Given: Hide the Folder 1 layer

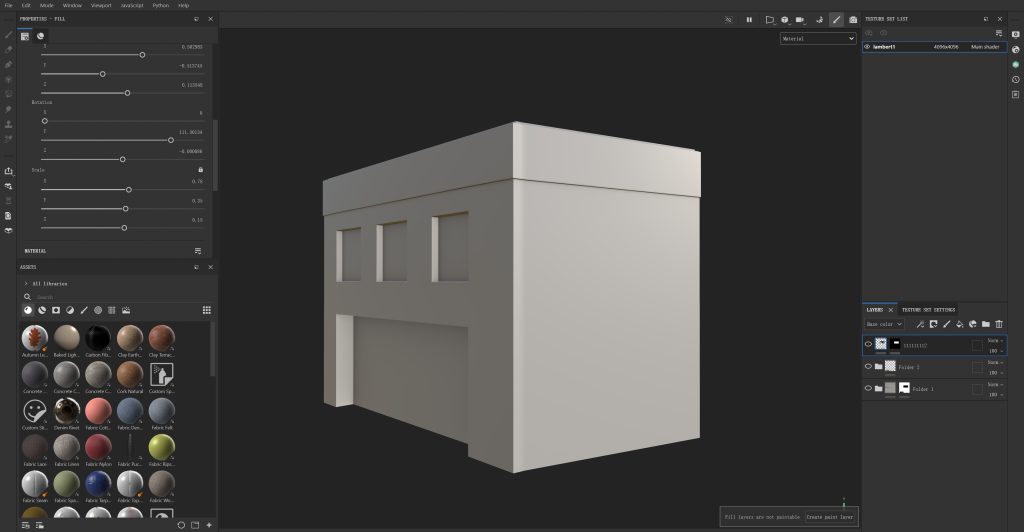Looking at the screenshot, I should [x=868, y=388].
